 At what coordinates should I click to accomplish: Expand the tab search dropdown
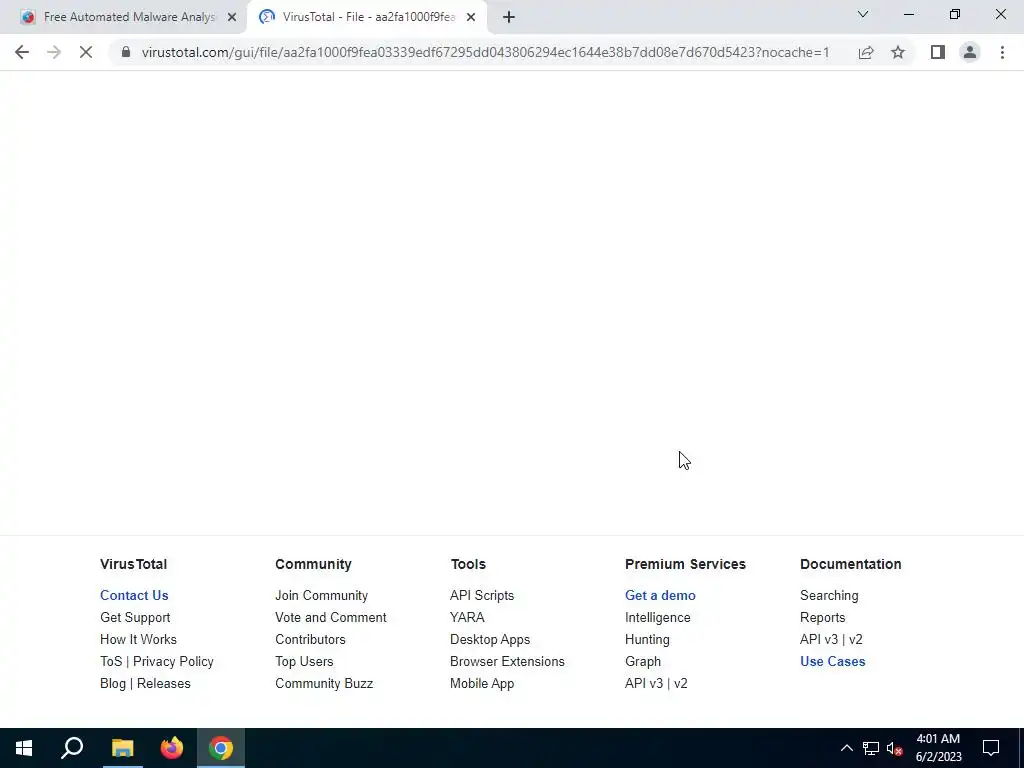pyautogui.click(x=863, y=14)
